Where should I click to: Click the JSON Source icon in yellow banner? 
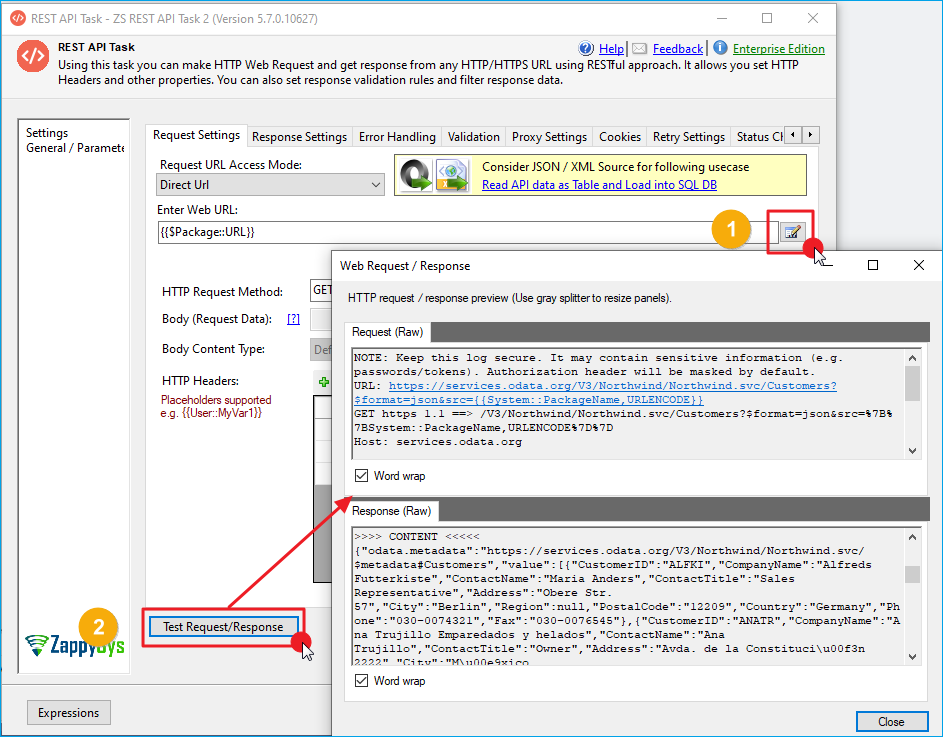pyautogui.click(x=417, y=174)
